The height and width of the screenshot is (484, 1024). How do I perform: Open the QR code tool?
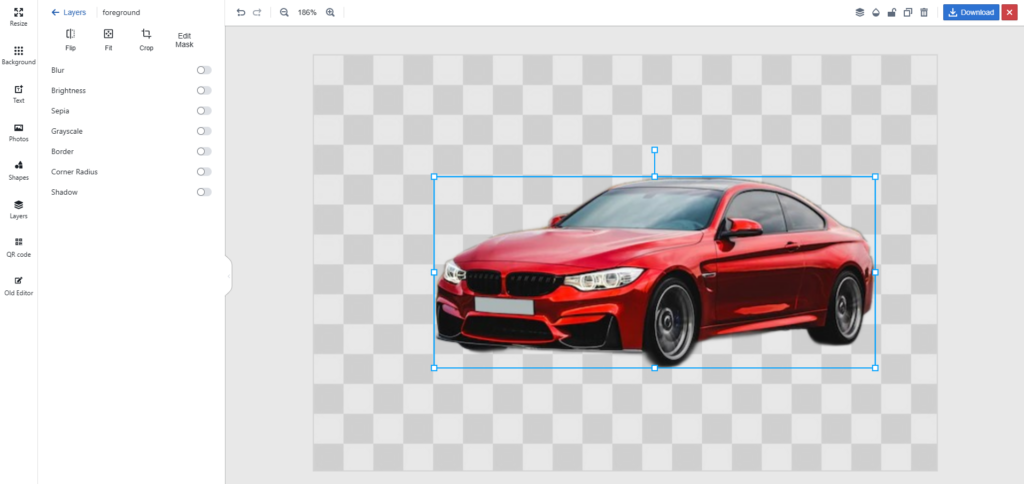pos(18,248)
